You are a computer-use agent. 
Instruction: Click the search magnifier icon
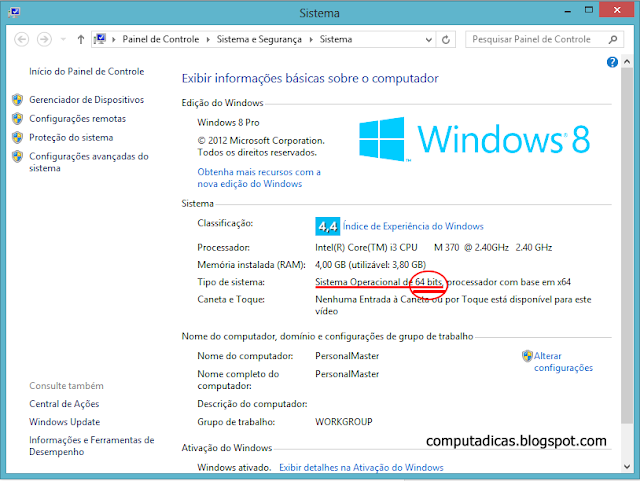click(x=613, y=39)
